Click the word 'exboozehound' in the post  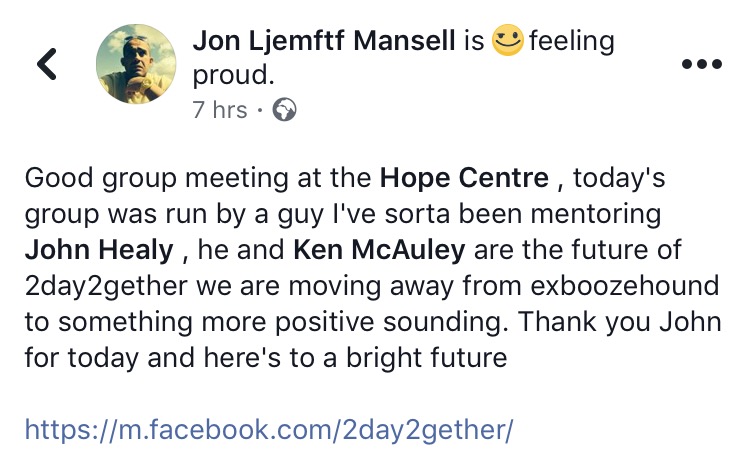625,286
